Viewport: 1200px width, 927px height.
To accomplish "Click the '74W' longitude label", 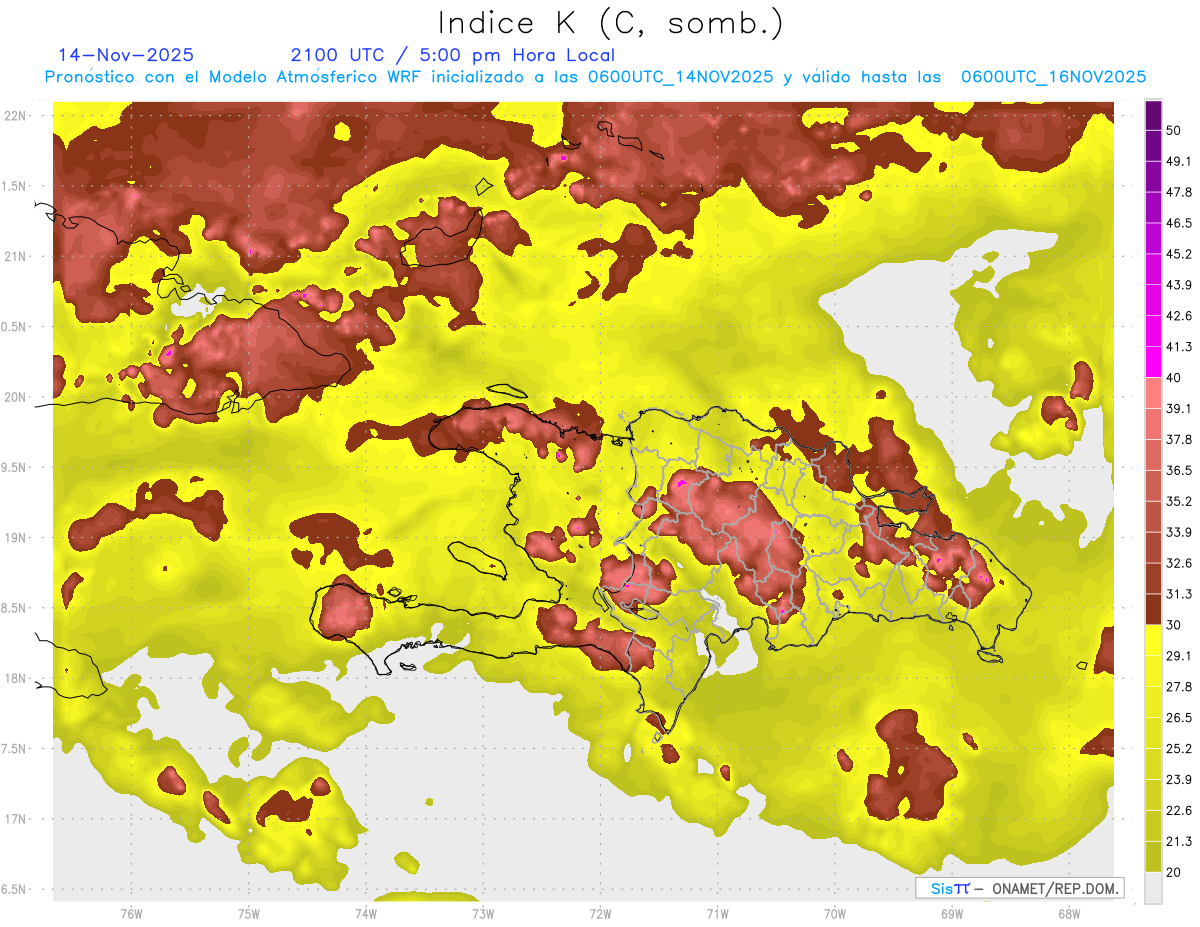I will pyautogui.click(x=365, y=913).
